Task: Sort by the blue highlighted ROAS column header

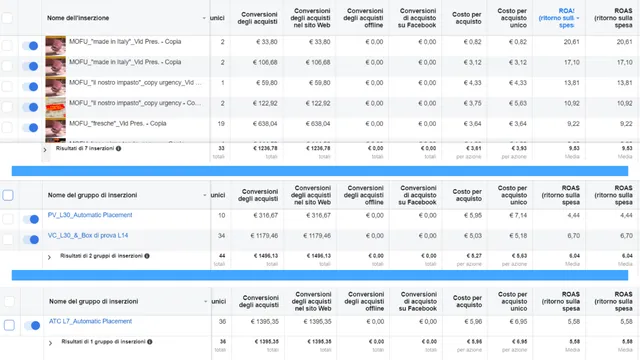Action: point(559,18)
